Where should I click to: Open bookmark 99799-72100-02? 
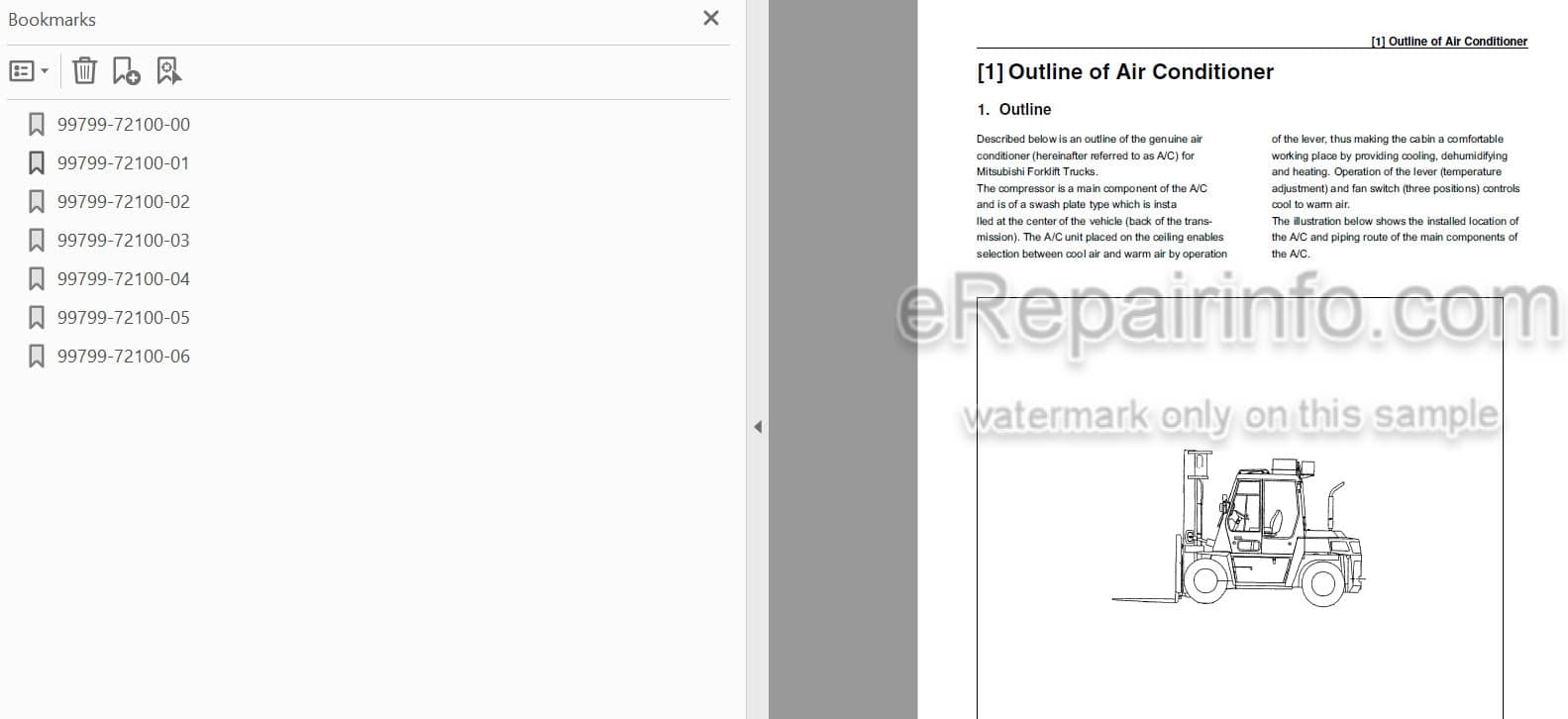(x=123, y=202)
